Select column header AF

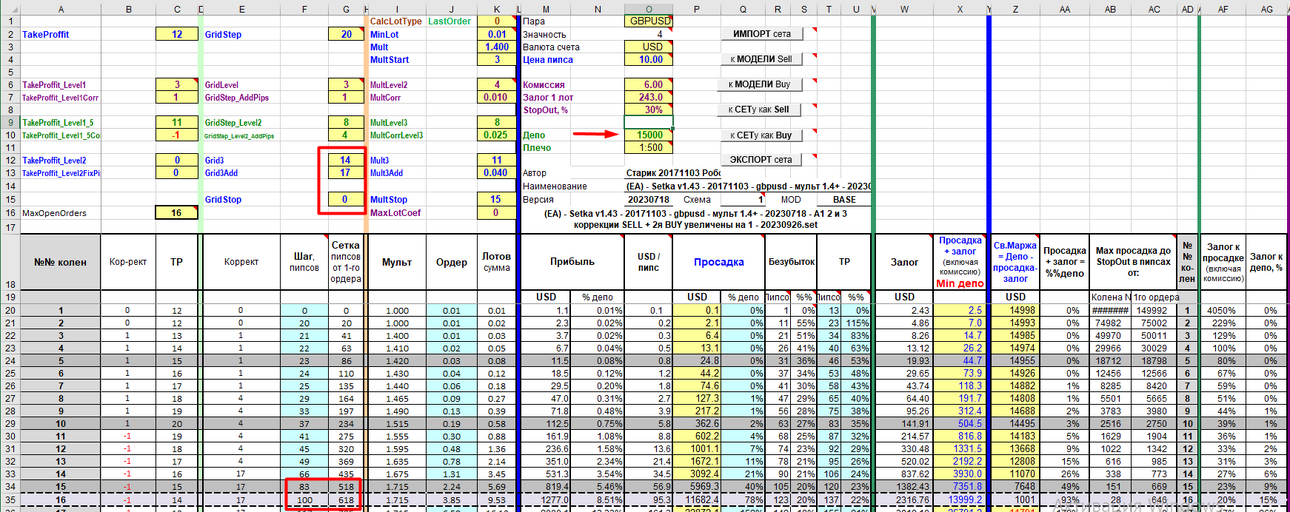[1223, 8]
